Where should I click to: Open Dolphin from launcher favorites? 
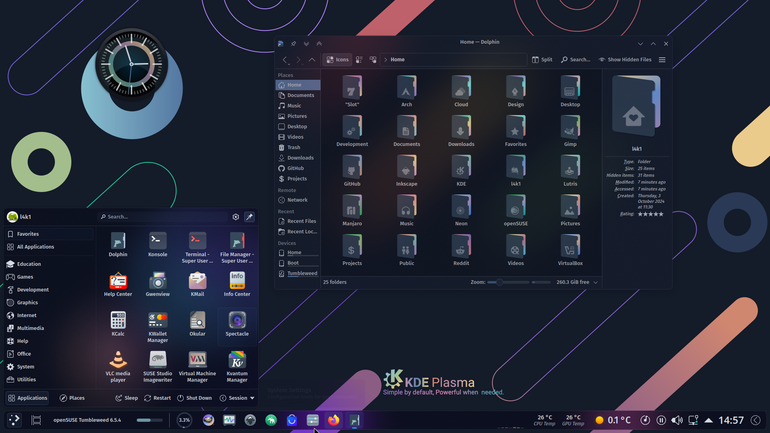[118, 244]
